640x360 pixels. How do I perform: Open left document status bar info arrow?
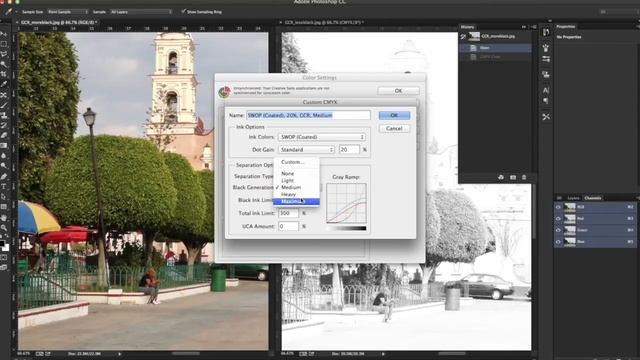(120, 354)
